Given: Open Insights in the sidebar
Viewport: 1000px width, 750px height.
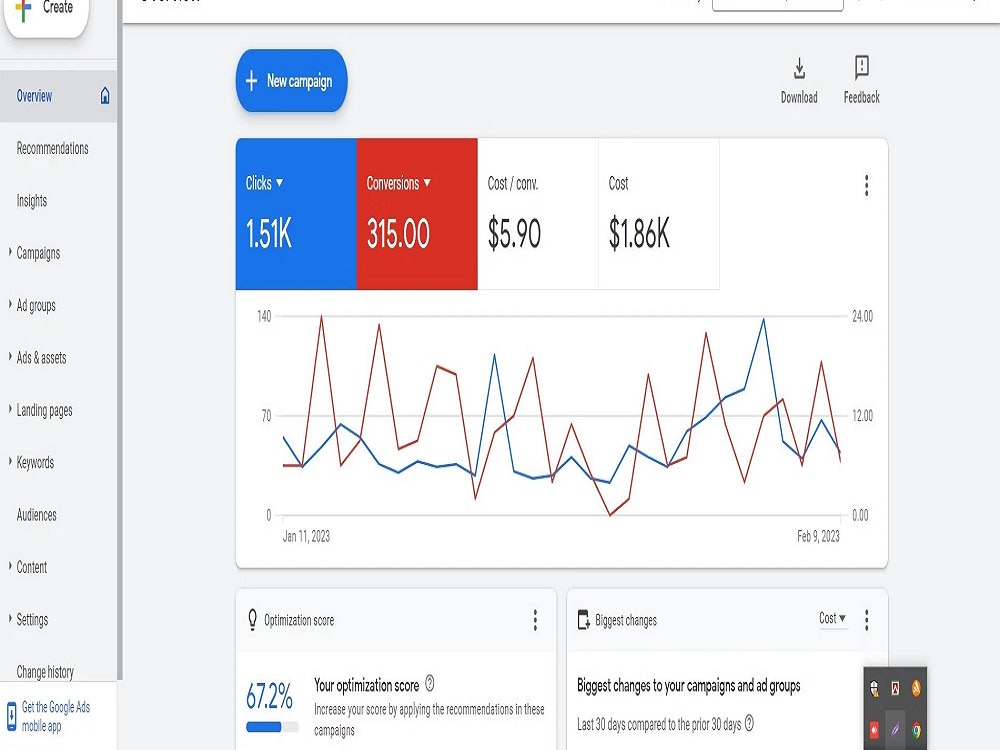Looking at the screenshot, I should coord(32,201).
